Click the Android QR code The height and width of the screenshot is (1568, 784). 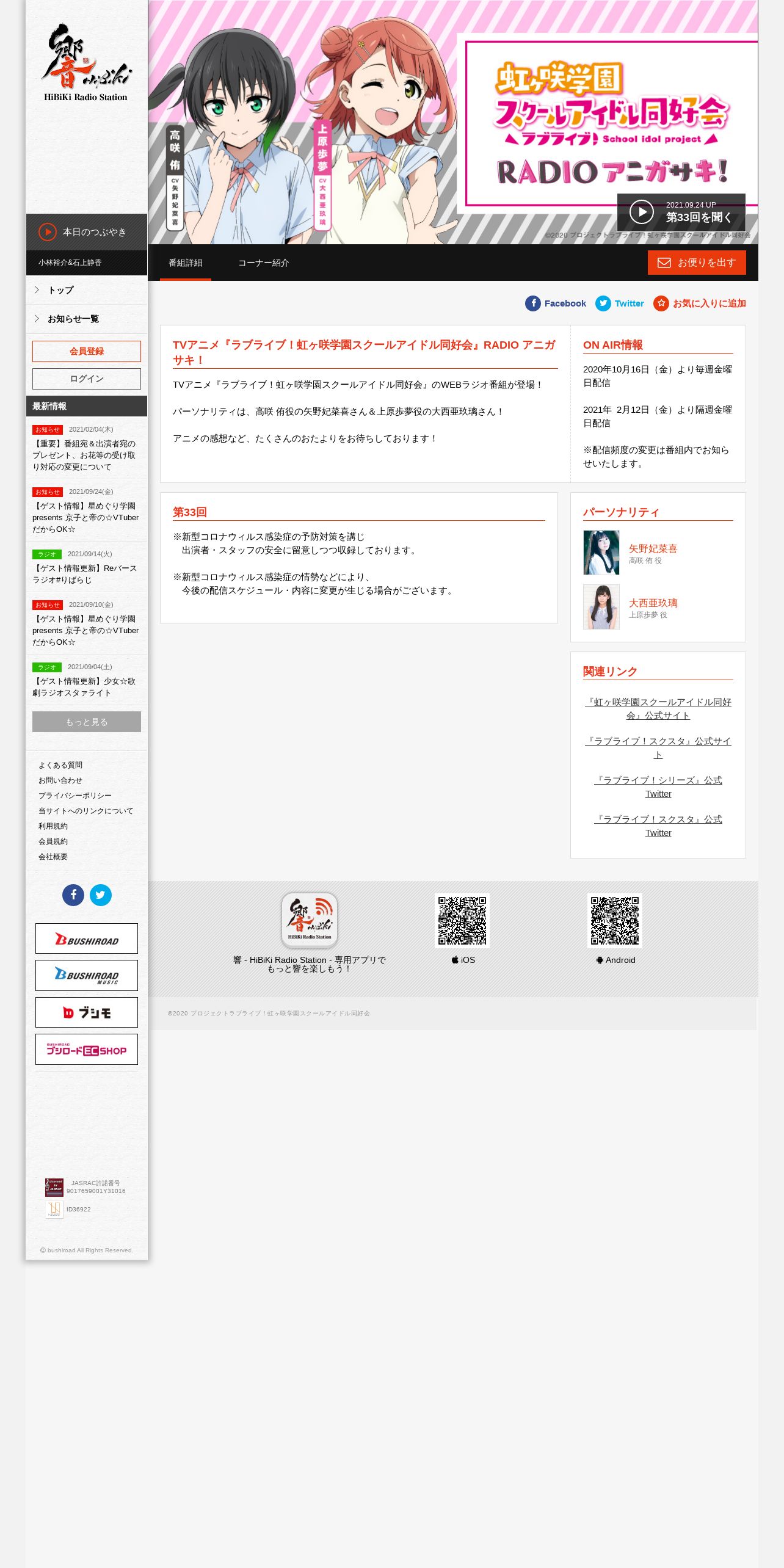615,921
